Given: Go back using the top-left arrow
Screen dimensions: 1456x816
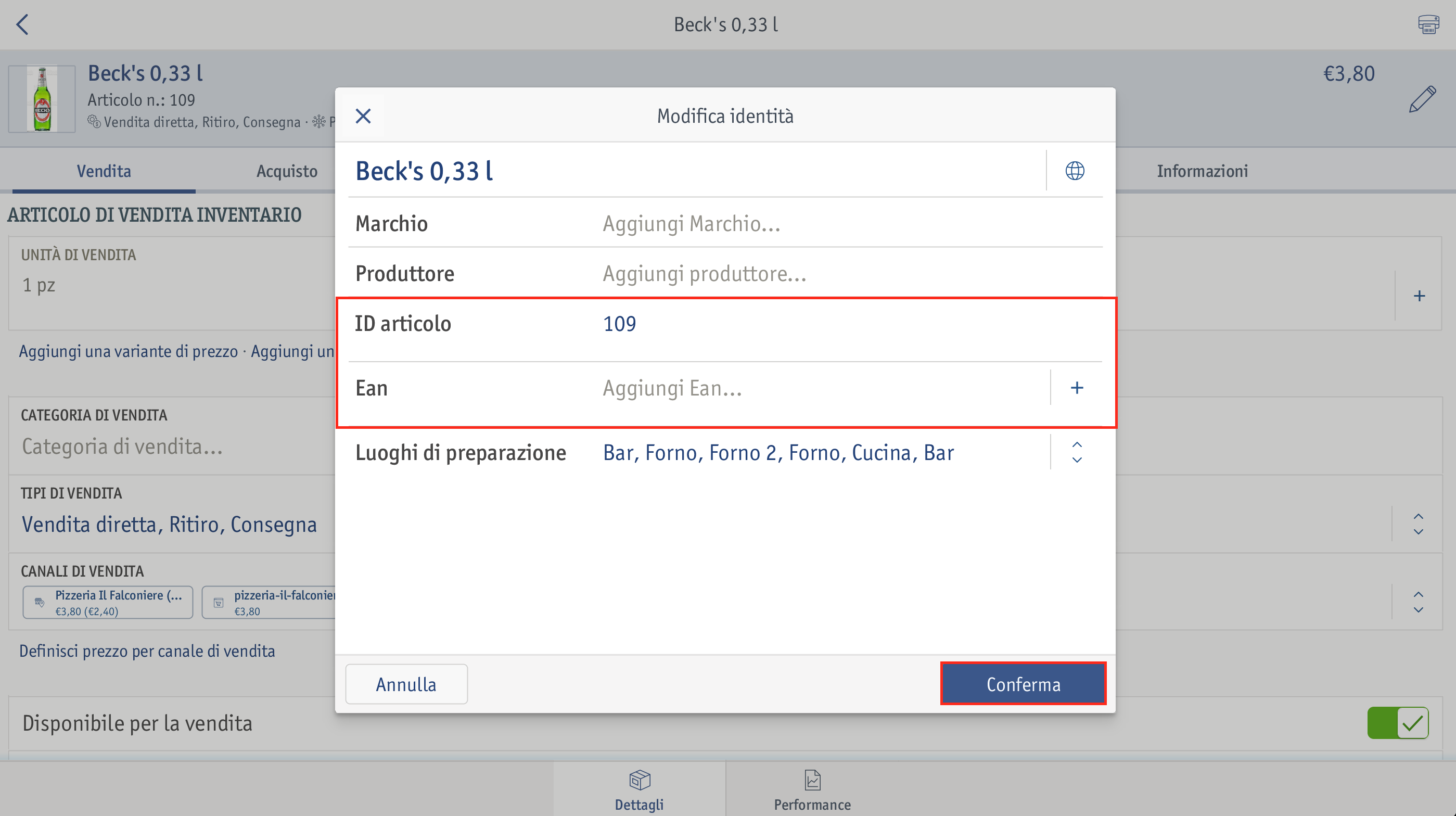Looking at the screenshot, I should [x=22, y=24].
